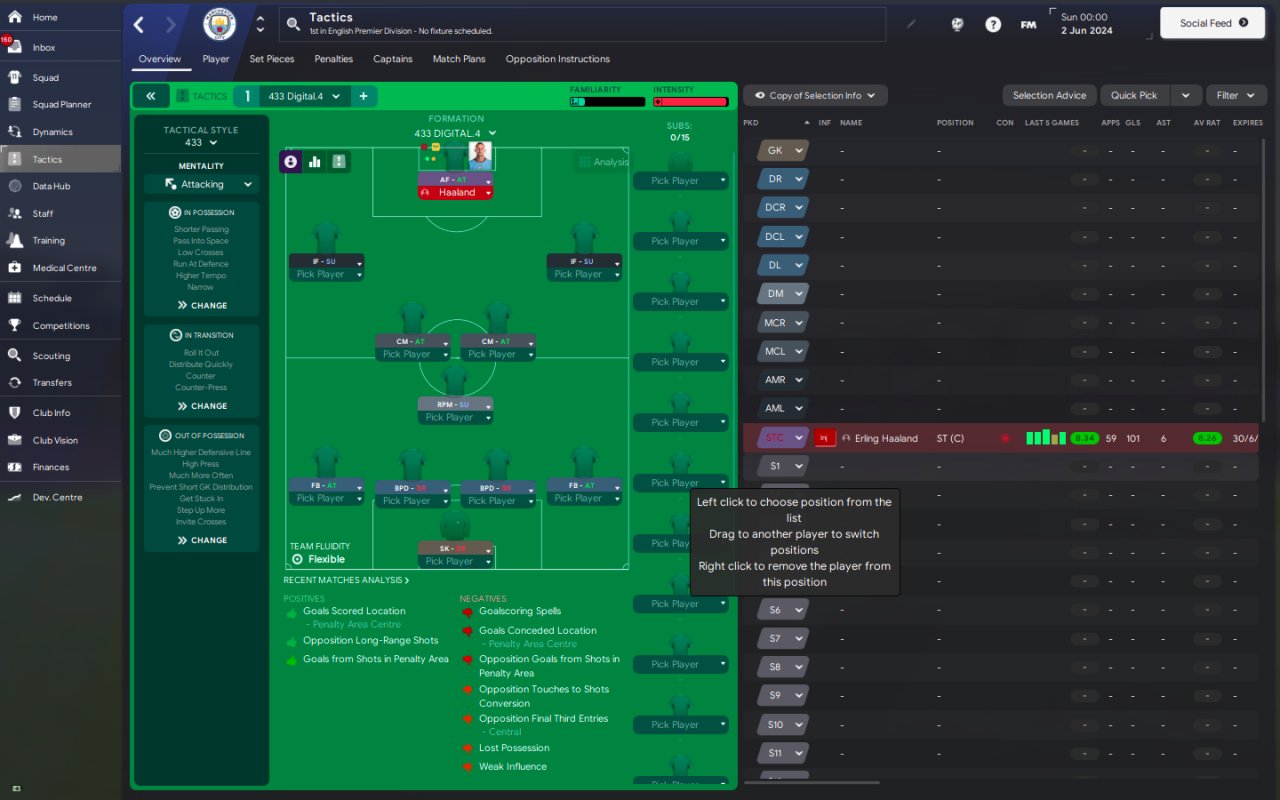Open the Tactical Style 433 dropdown
Screen dimensions: 1280x800
pos(201,143)
